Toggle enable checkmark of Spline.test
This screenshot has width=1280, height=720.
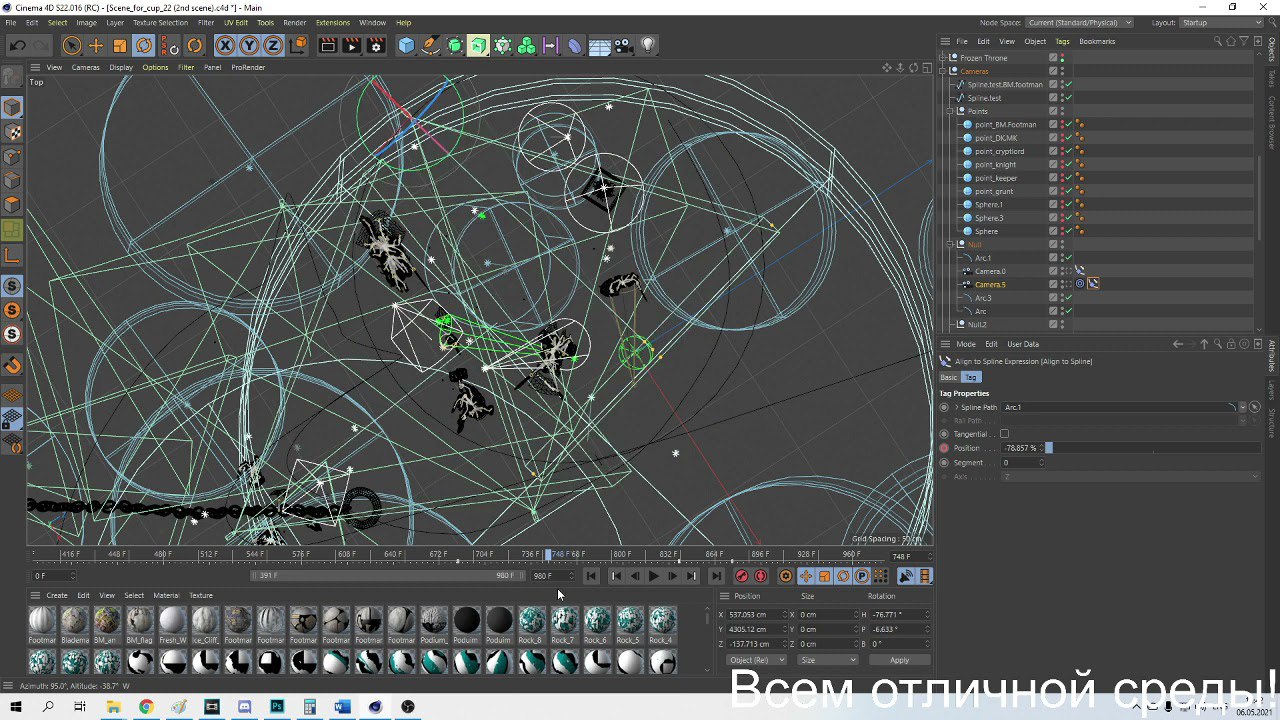1068,98
